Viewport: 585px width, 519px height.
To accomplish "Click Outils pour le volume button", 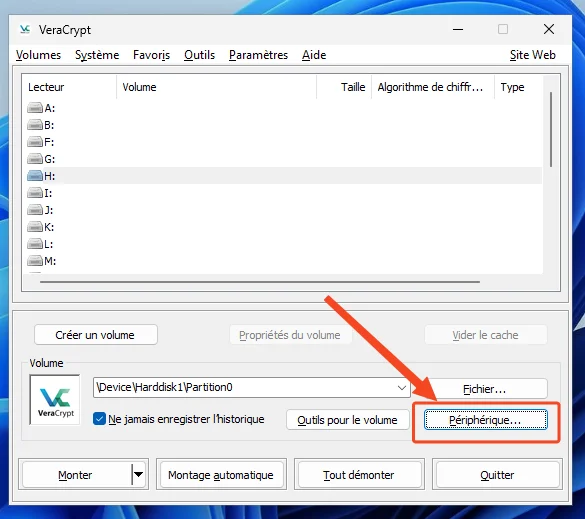I will coord(347,420).
